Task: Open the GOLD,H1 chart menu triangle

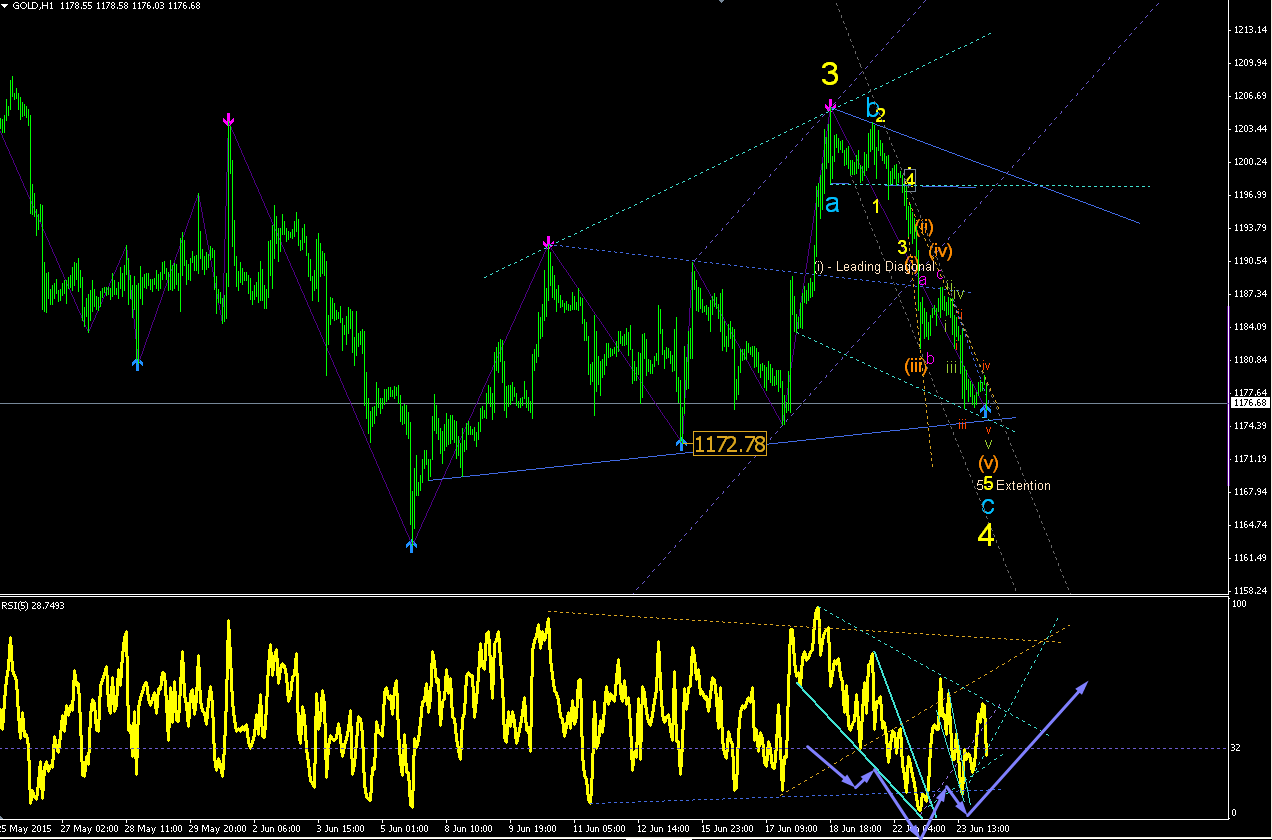Action: 4,5
